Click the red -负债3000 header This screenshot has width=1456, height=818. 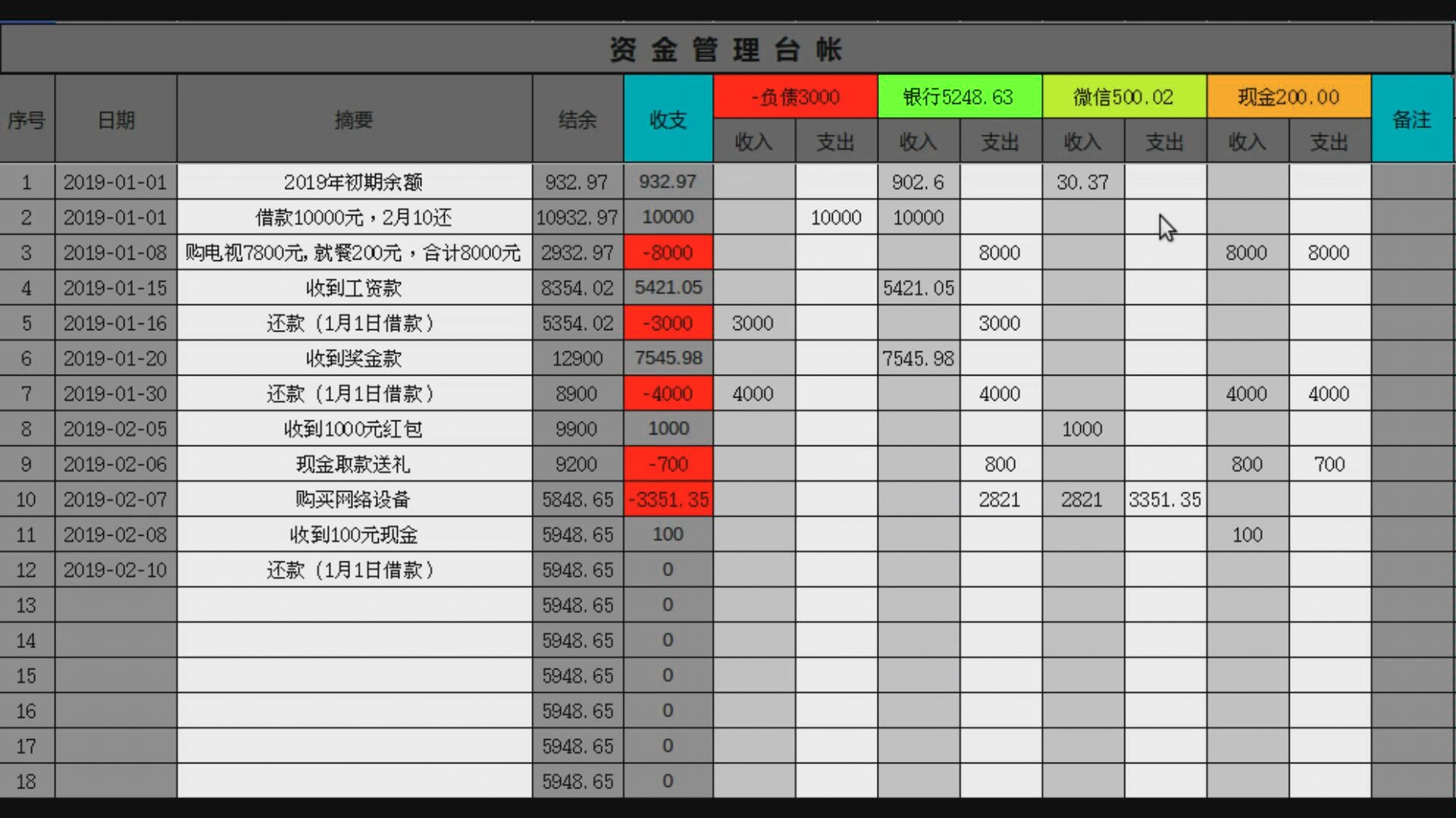[x=796, y=97]
